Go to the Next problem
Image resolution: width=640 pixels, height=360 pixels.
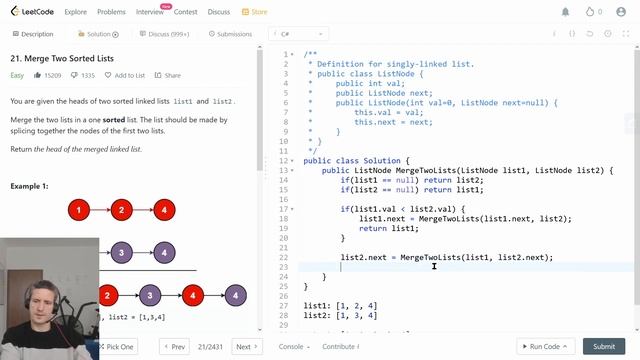pyautogui.click(x=247, y=347)
